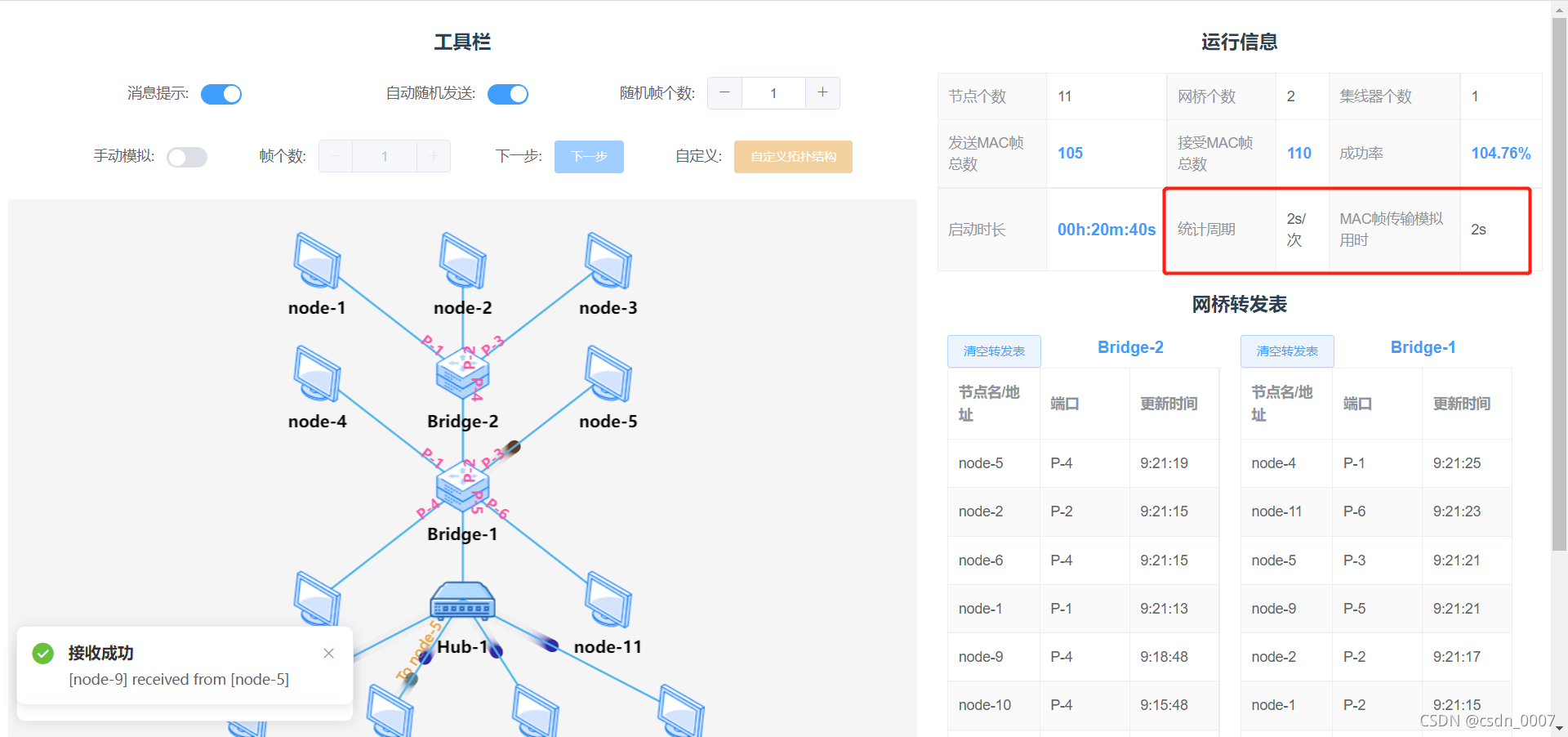Click node-4 row in Bridge-1 table
Screen dimensions: 1568x737
point(1376,463)
